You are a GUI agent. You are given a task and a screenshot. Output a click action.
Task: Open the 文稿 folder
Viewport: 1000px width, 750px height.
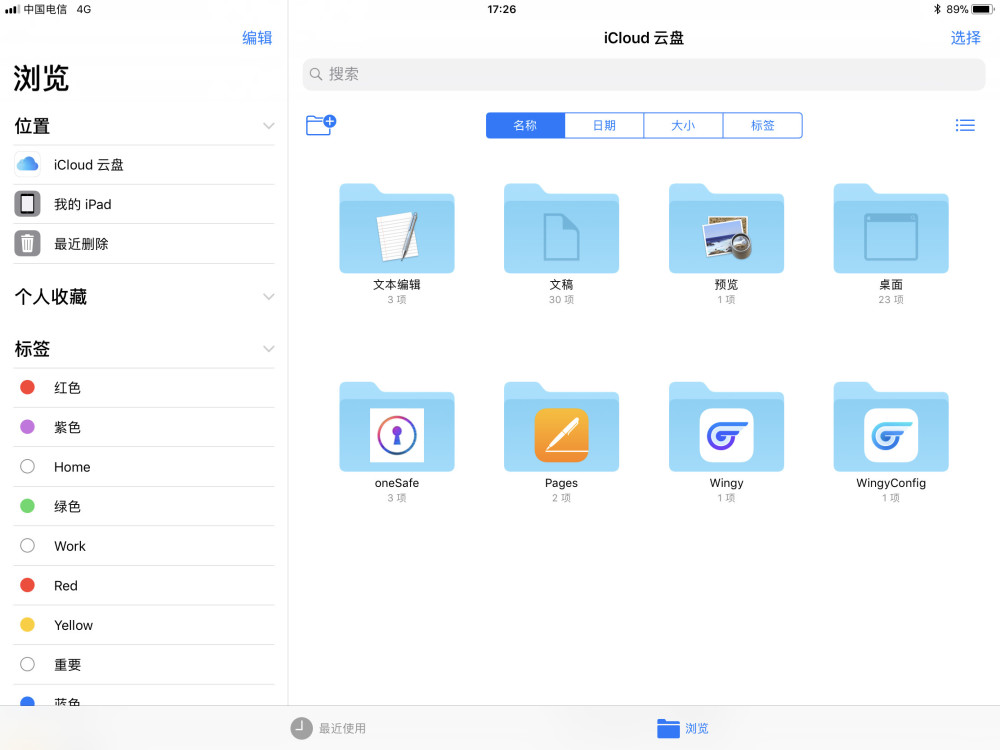pos(561,228)
